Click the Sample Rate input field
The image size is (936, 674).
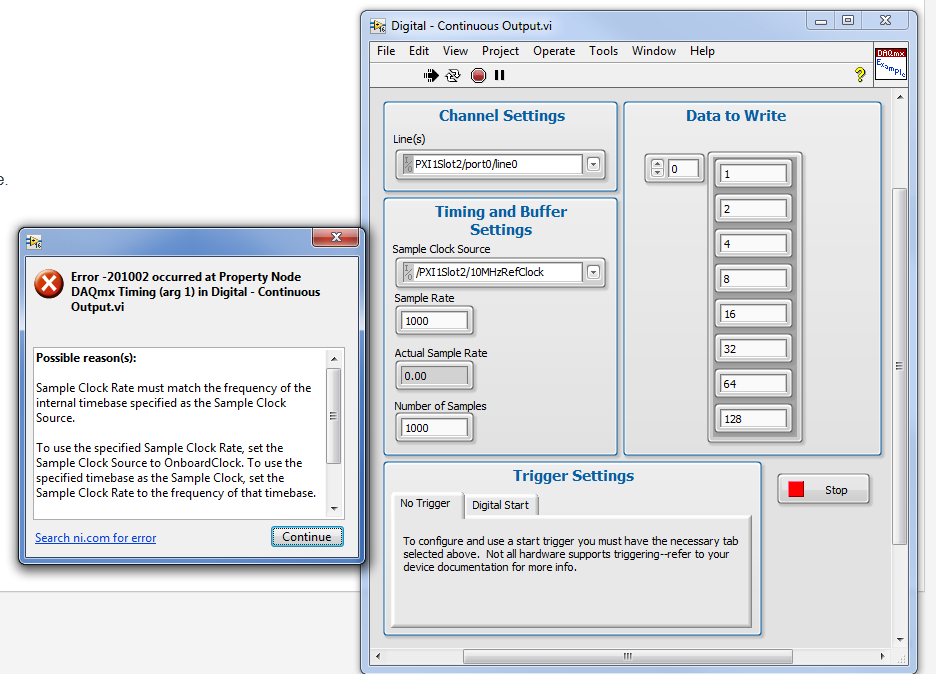click(x=434, y=321)
